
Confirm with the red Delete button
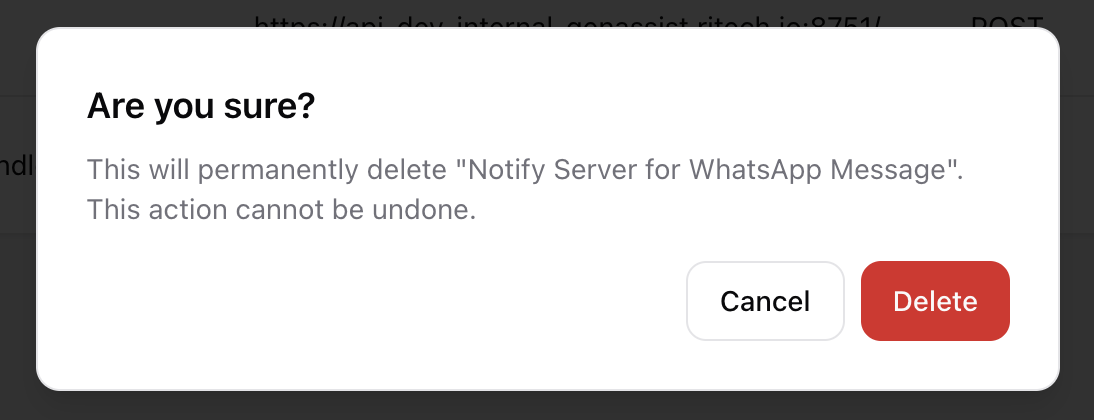(x=935, y=301)
